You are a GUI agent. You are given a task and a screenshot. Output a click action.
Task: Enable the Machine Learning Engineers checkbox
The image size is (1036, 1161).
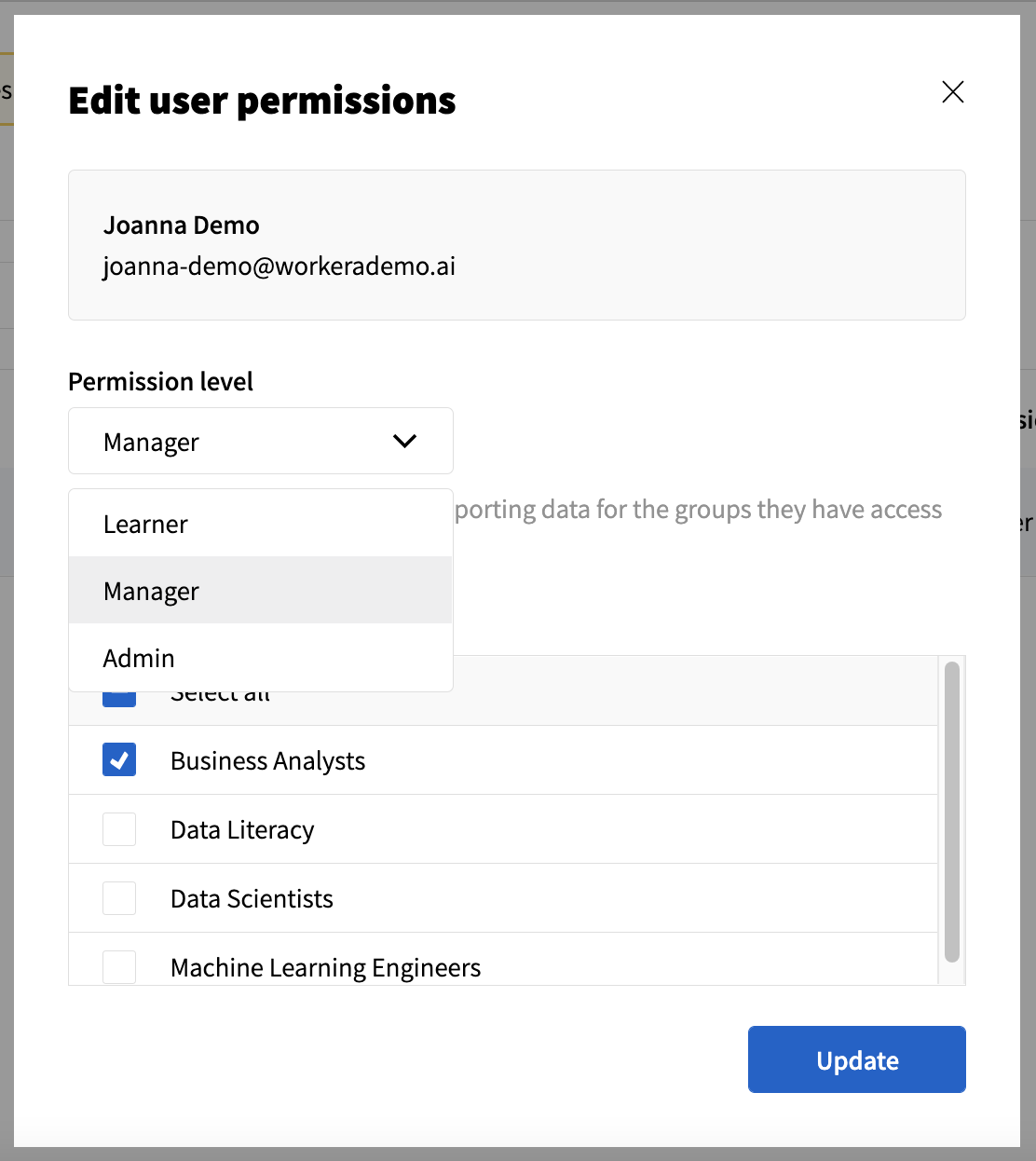[118, 966]
